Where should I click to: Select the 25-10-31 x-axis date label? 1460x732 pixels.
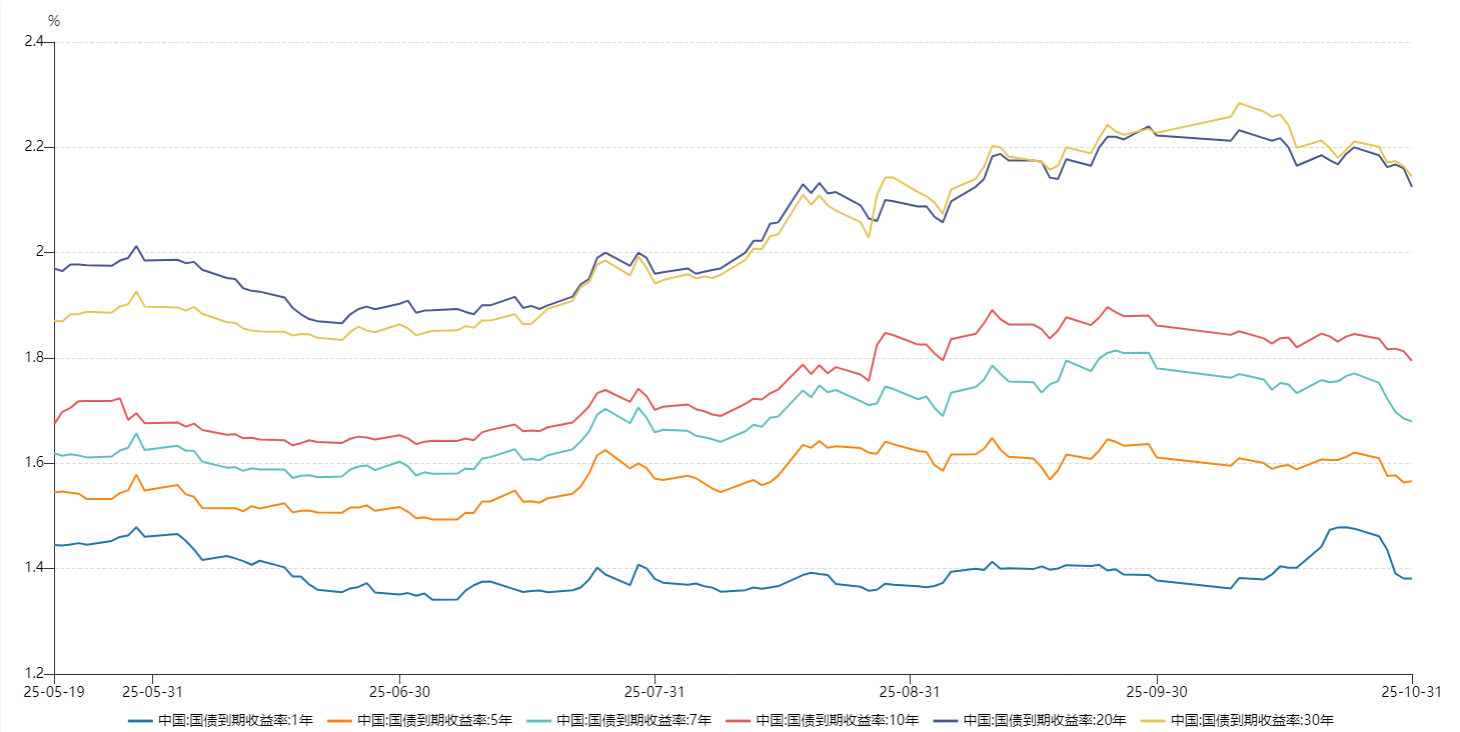click(1410, 691)
